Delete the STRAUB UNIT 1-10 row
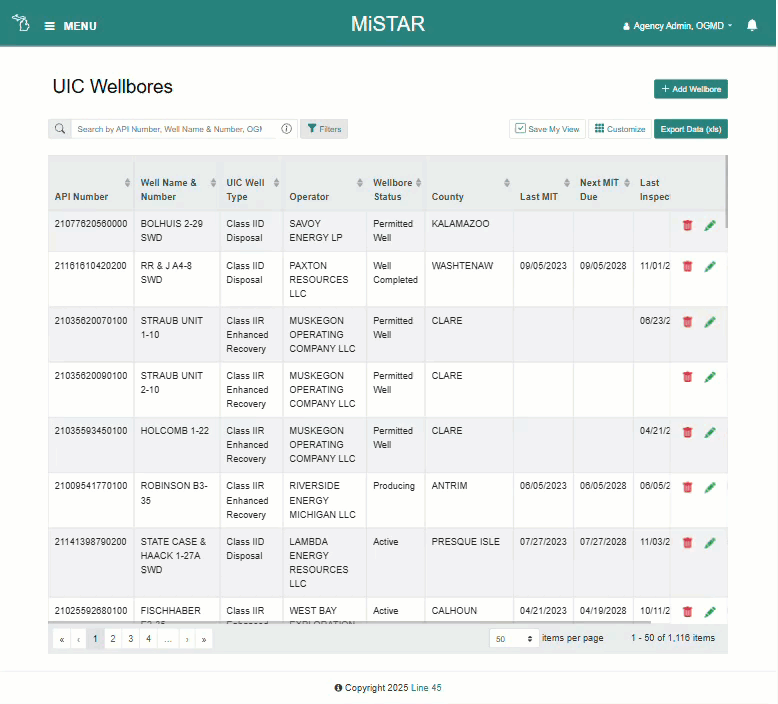Image resolution: width=778 pixels, height=704 pixels. [687, 322]
